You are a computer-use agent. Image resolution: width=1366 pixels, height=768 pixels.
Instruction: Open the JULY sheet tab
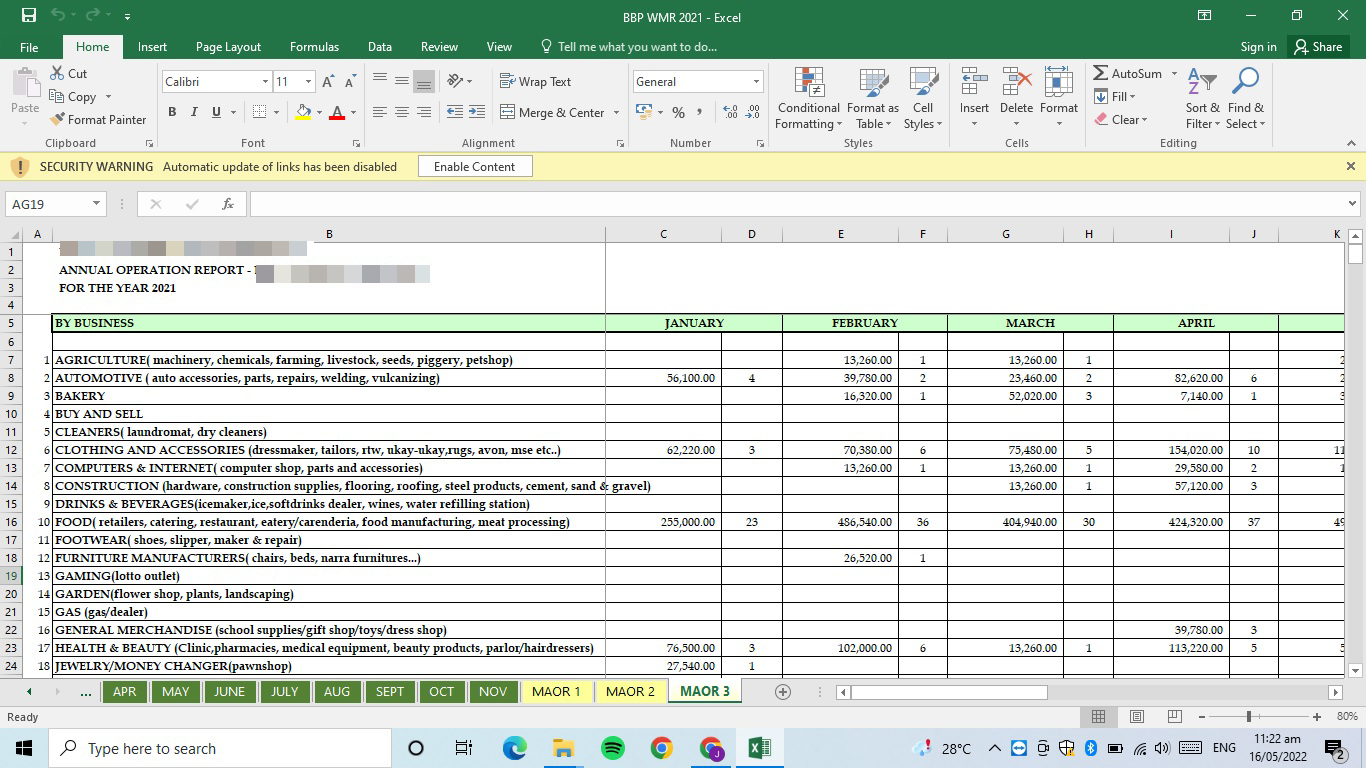click(284, 691)
